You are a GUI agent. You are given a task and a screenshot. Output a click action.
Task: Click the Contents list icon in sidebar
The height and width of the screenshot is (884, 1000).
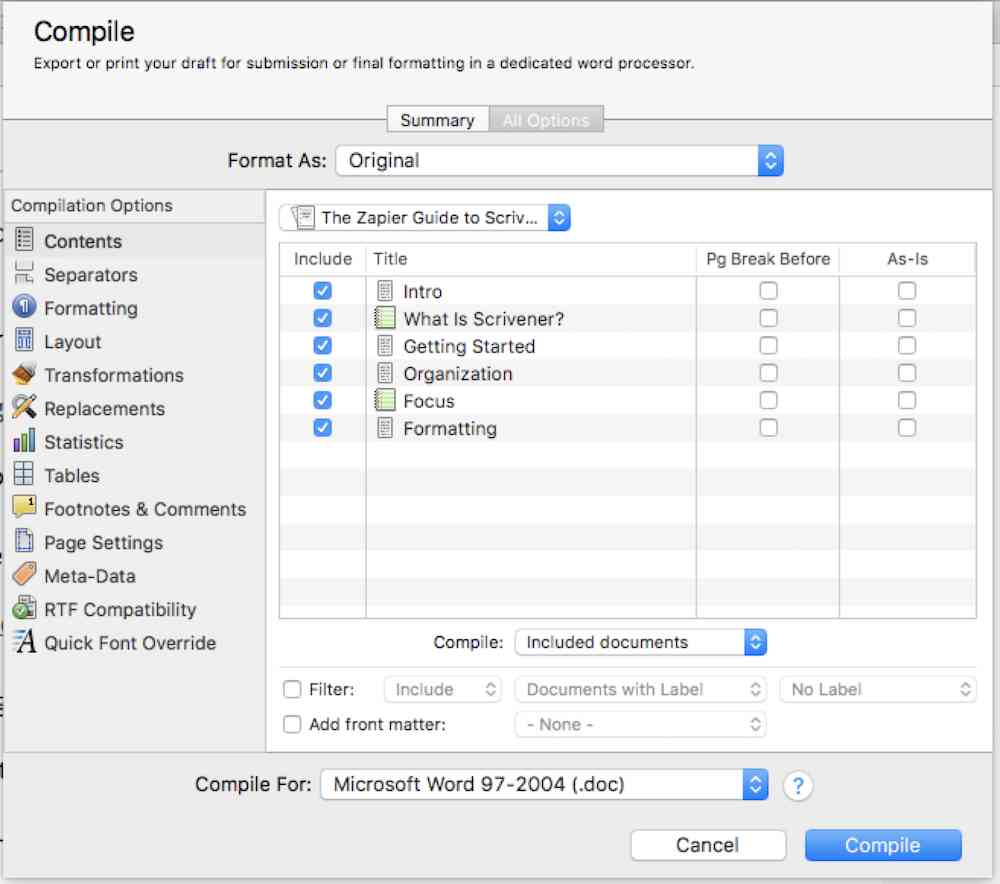24,240
